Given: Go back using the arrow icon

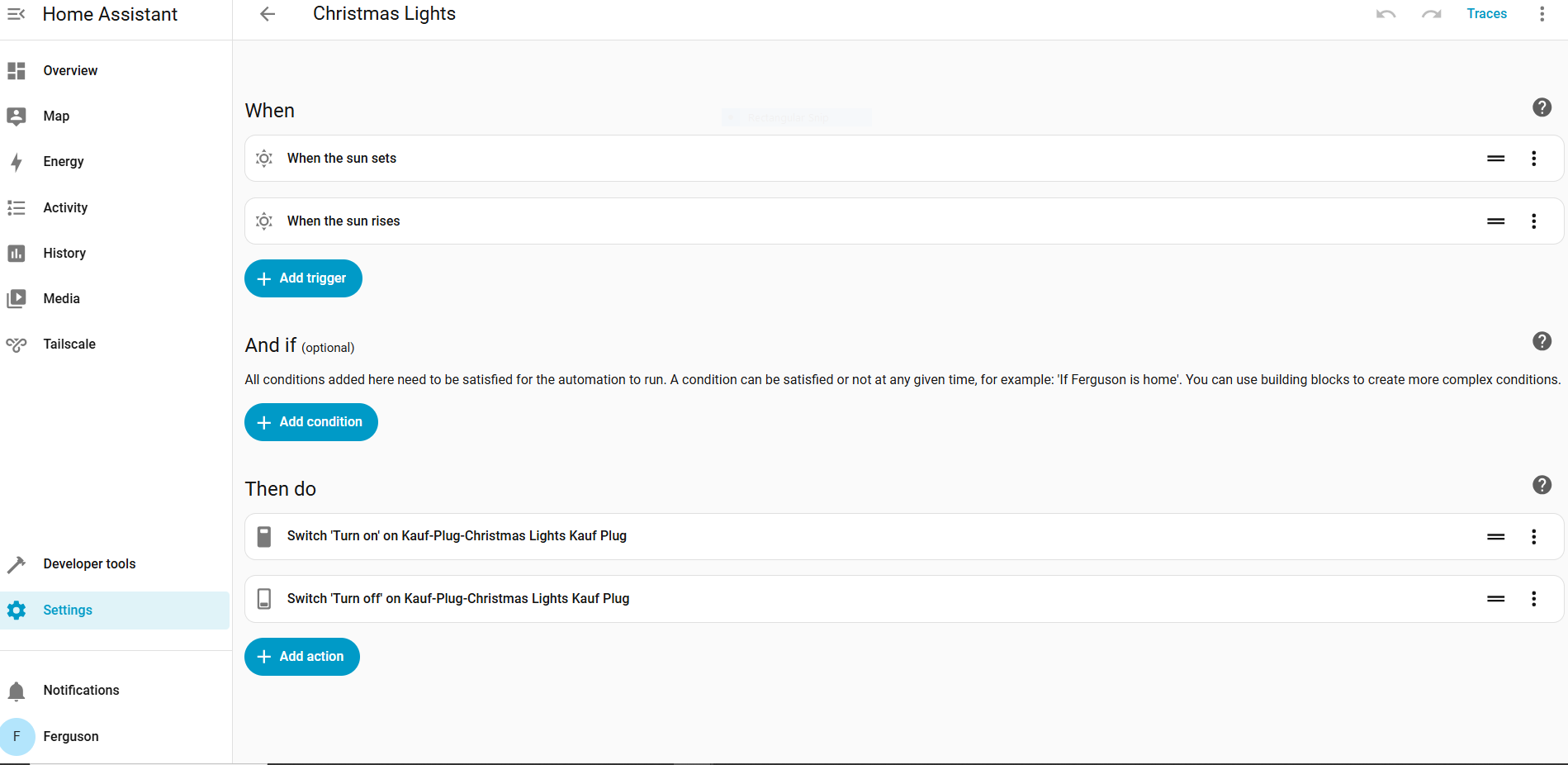Looking at the screenshot, I should click(x=267, y=14).
